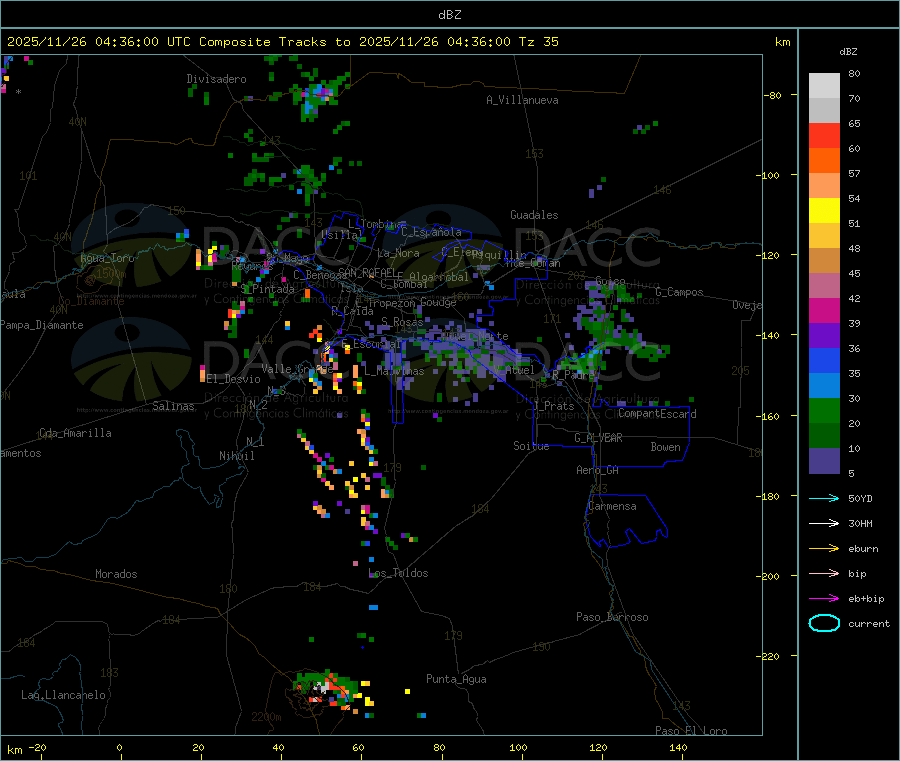This screenshot has height=761, width=900.
Task: Click the Los_Toldos map label
Action: click(398, 573)
